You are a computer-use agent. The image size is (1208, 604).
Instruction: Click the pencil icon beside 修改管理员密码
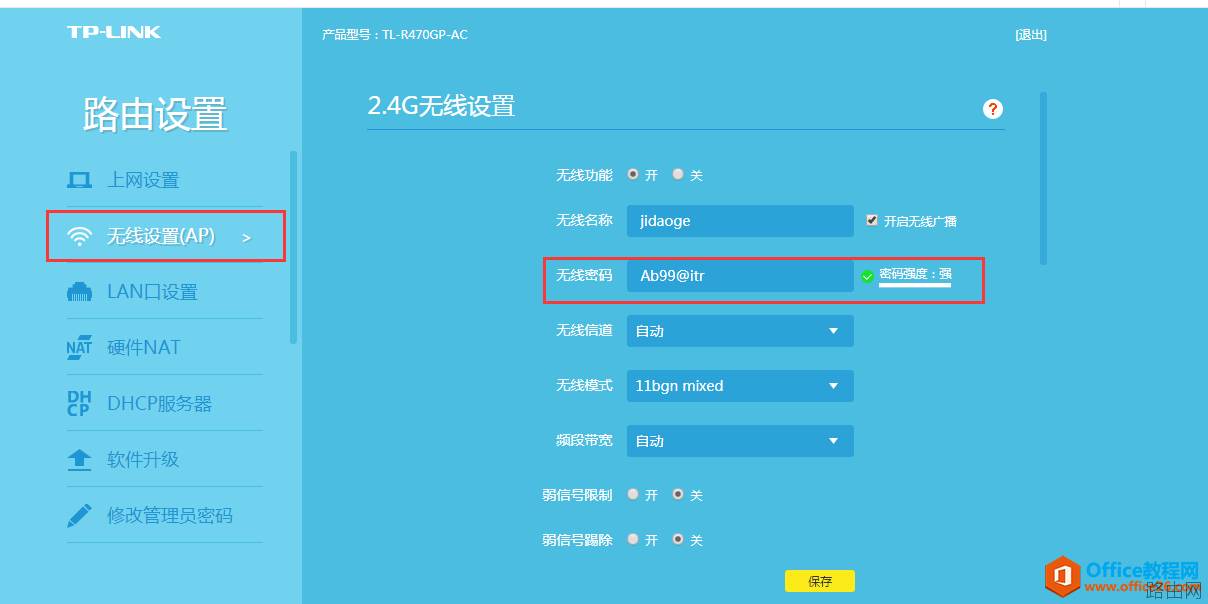tap(79, 516)
